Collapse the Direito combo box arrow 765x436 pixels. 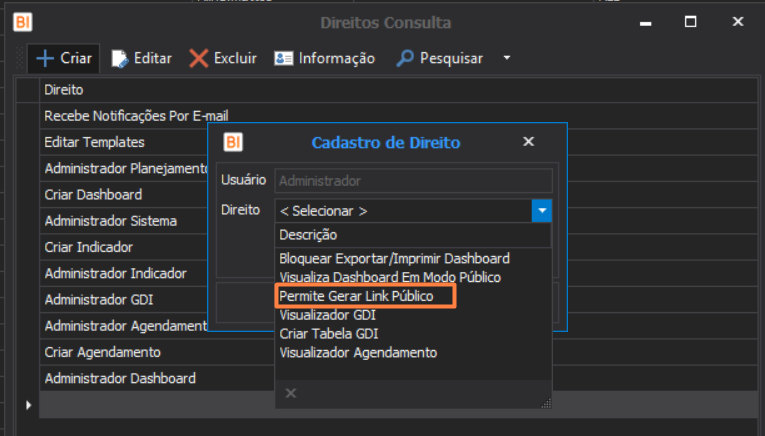click(x=541, y=211)
